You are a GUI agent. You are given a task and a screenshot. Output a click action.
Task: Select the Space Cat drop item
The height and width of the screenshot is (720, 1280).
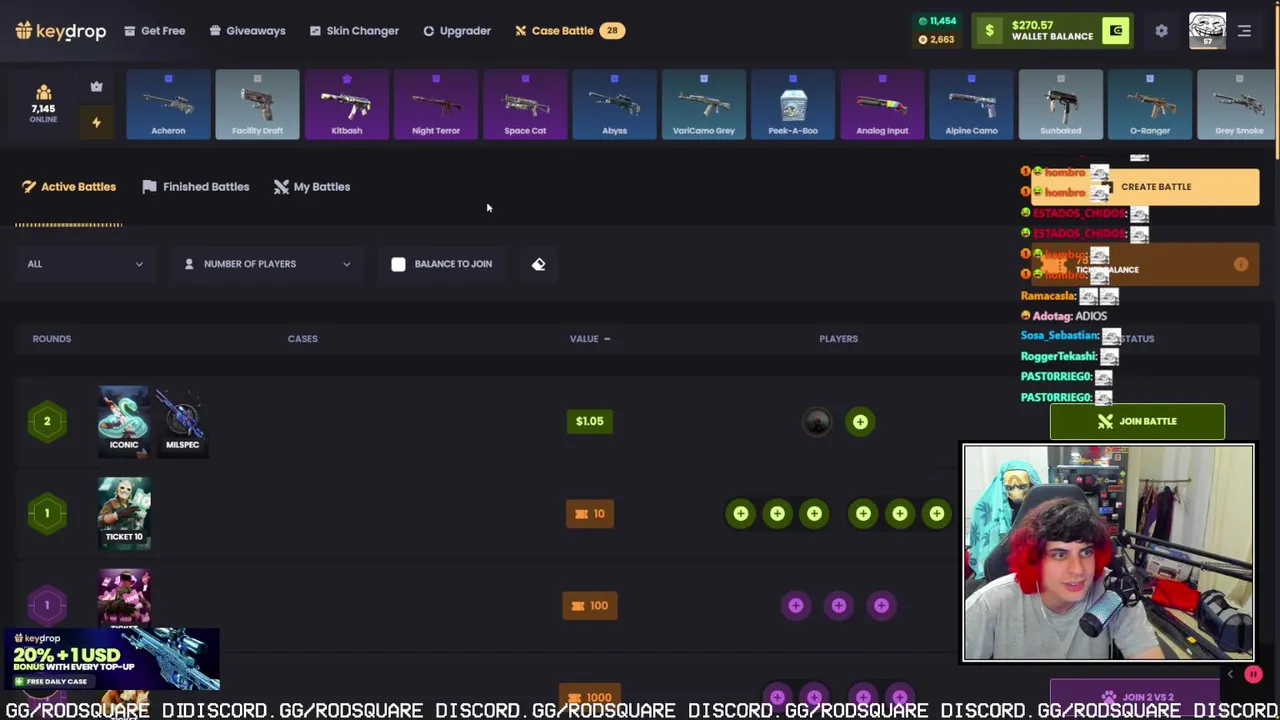[x=525, y=104]
